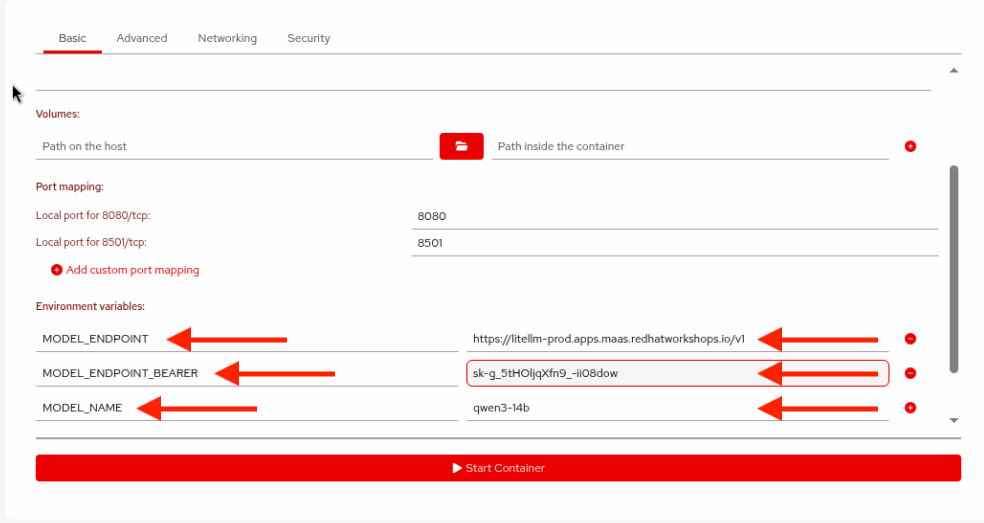The image size is (984, 523).
Task: Remove the MODEL_ENDPOINT_BEARER variable row
Action: [910, 373]
